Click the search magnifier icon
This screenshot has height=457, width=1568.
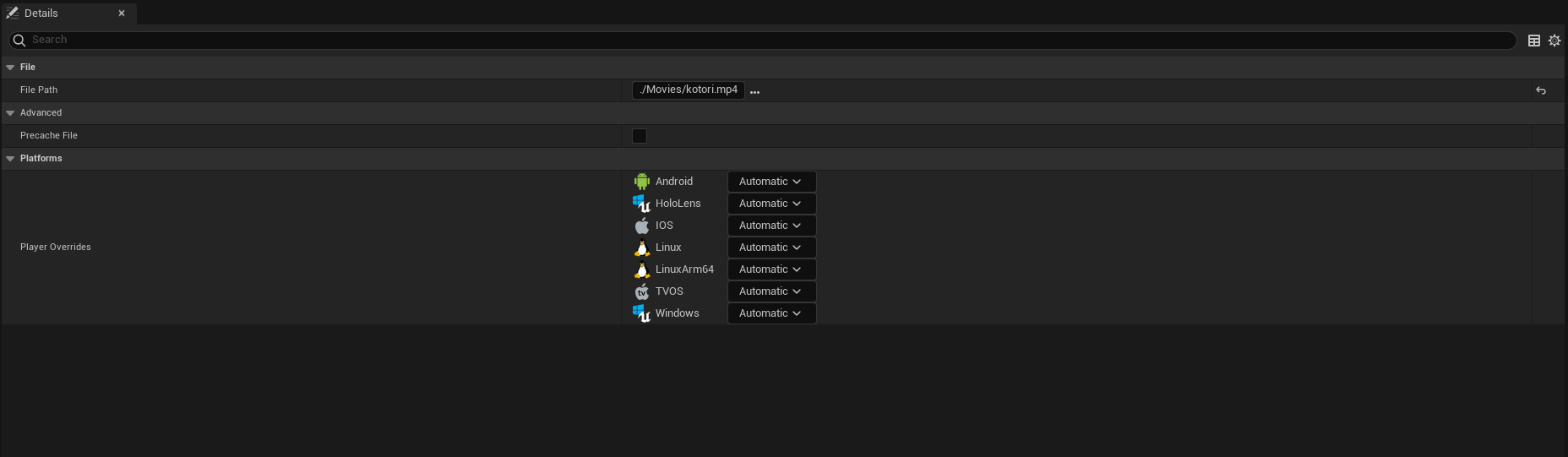click(x=19, y=41)
